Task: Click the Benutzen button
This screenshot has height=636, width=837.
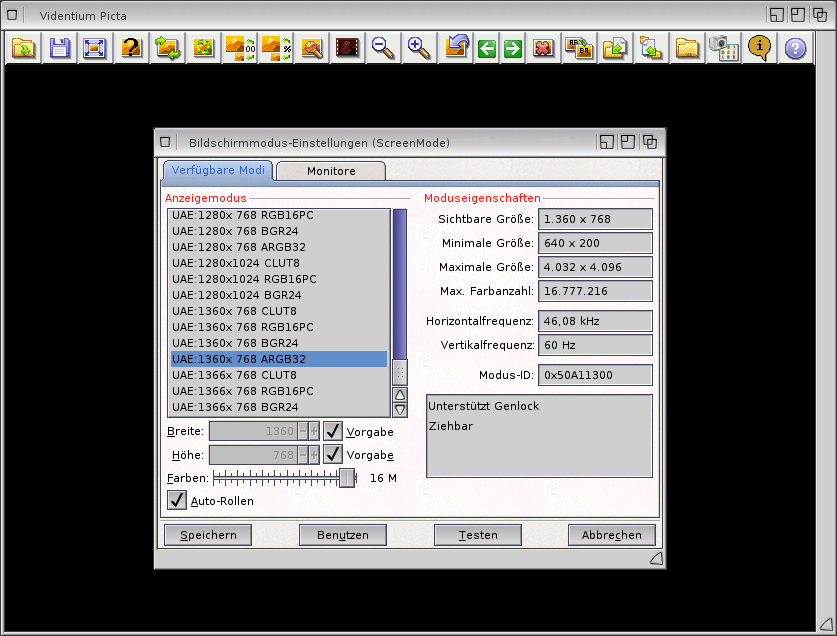Action: coord(343,535)
